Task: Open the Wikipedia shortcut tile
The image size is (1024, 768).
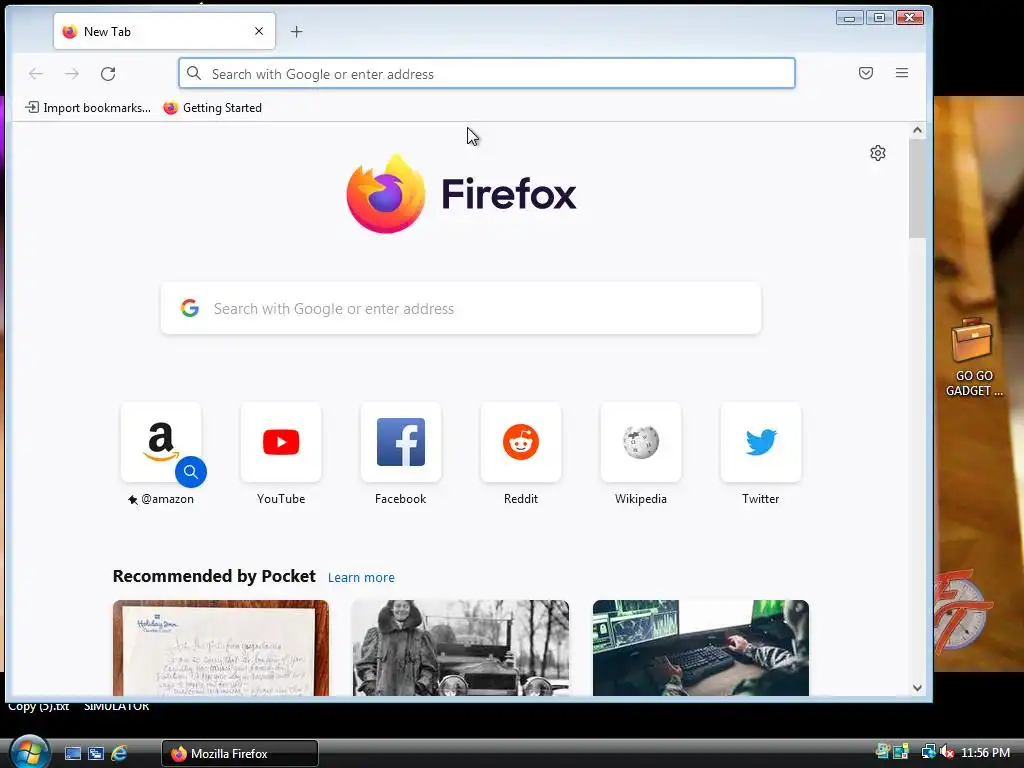Action: coord(641,442)
